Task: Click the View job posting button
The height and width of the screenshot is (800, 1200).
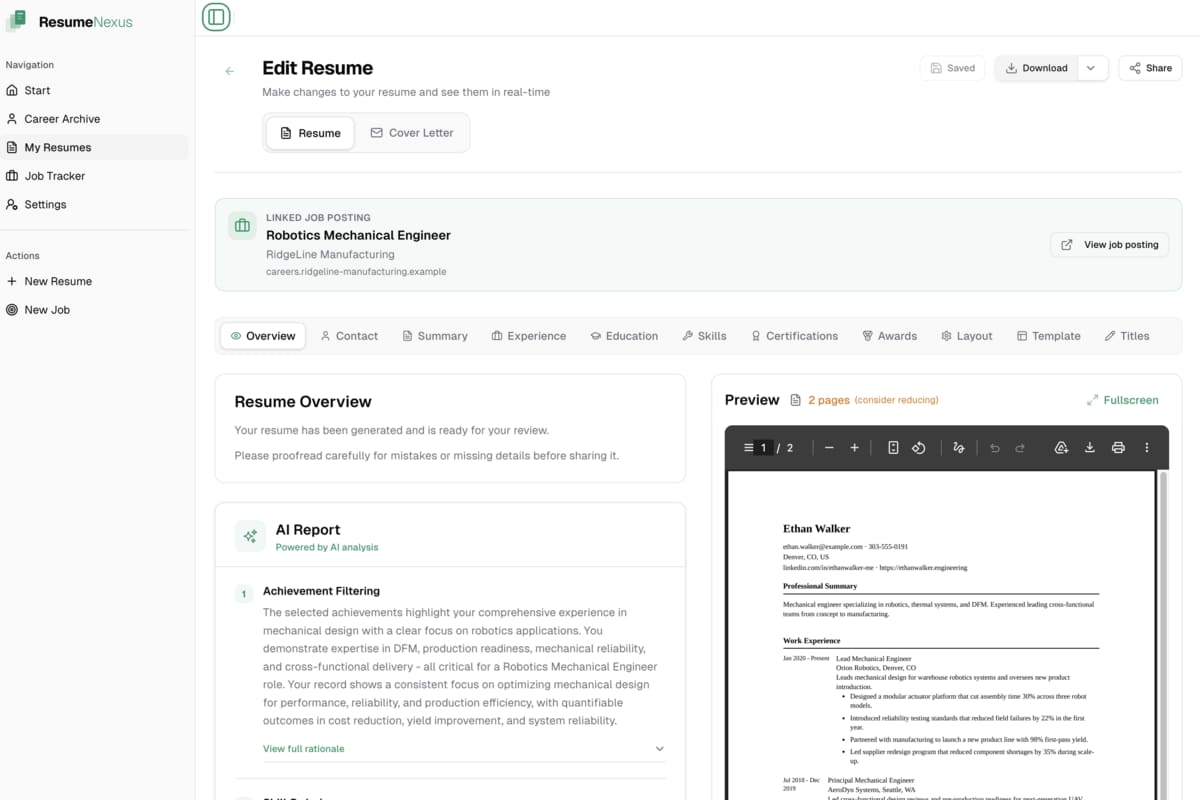Action: (x=1109, y=244)
